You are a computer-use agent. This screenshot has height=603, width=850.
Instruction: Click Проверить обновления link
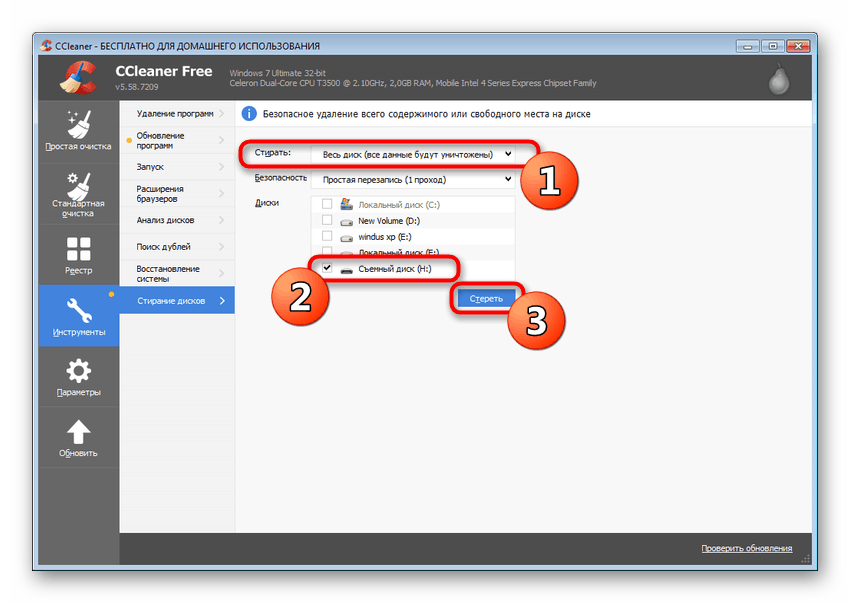point(746,548)
